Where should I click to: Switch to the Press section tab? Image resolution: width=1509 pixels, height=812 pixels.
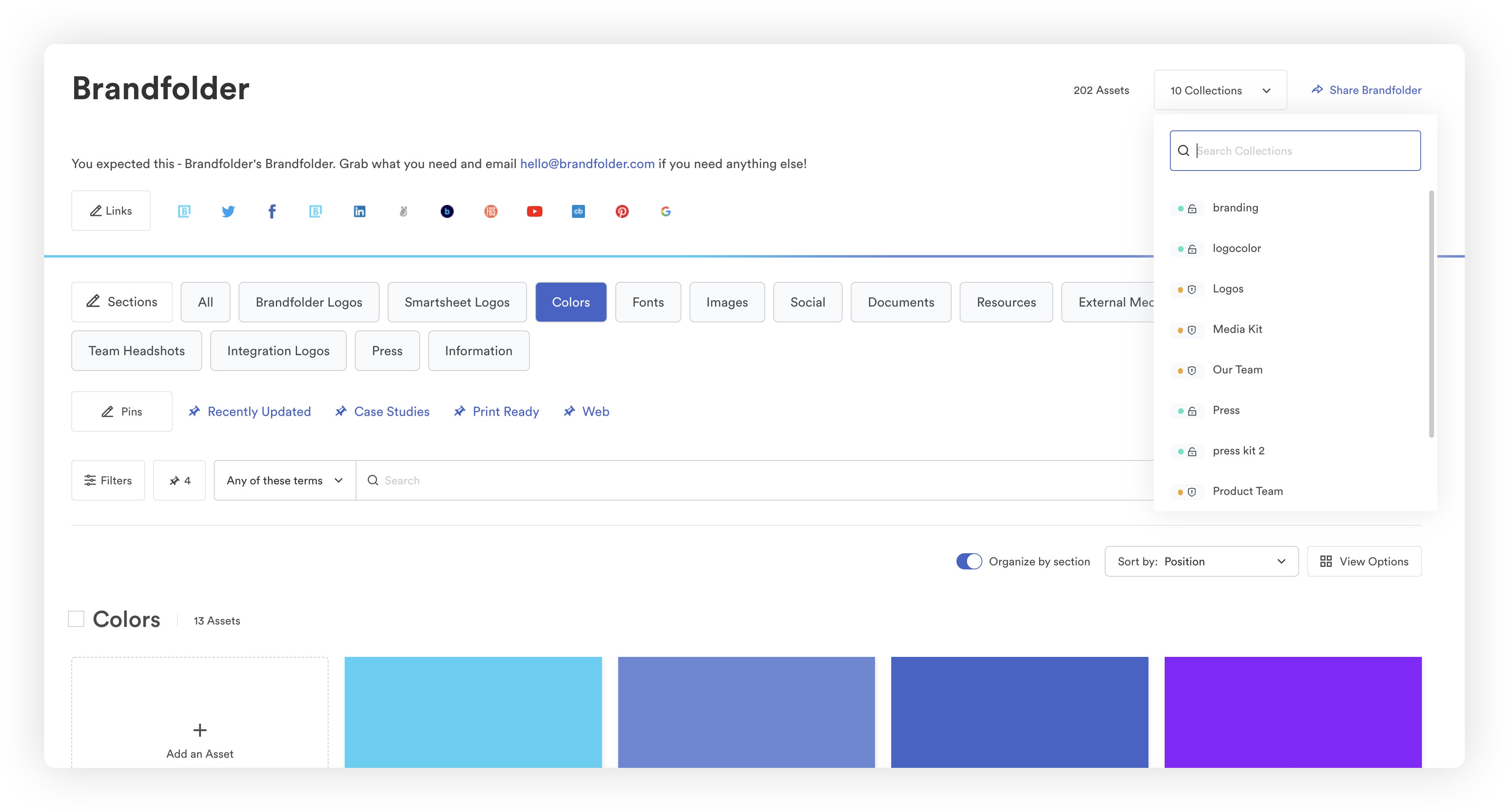[387, 351]
